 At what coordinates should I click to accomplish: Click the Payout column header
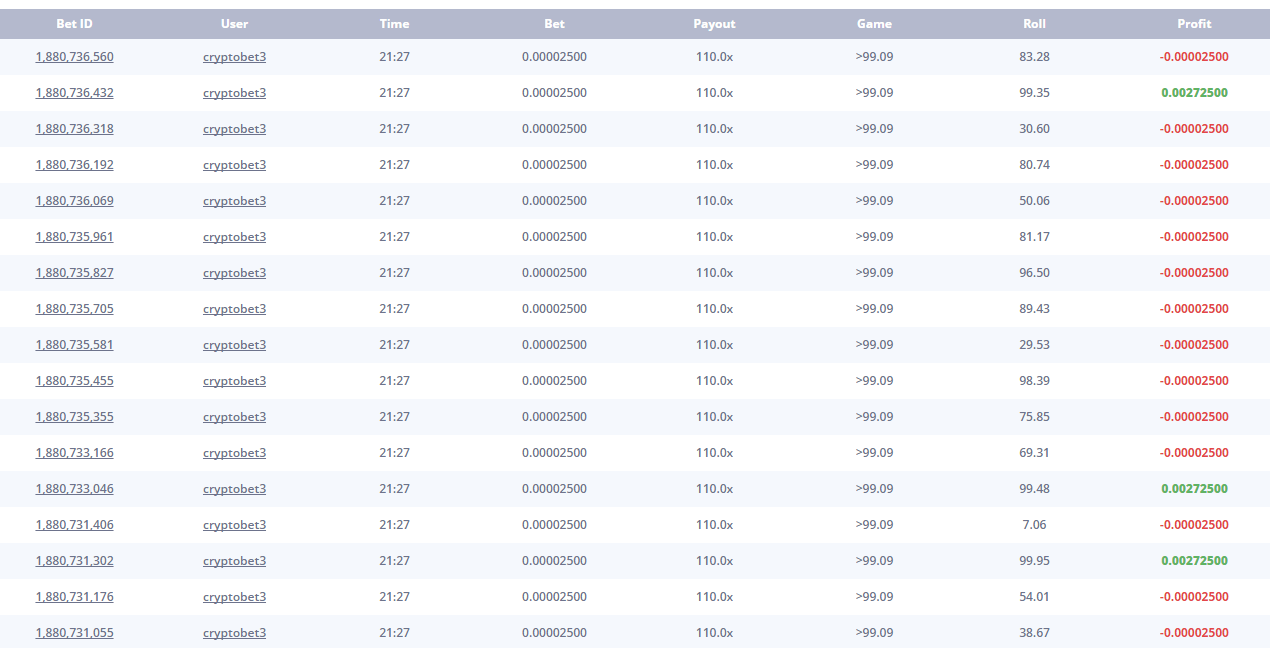pos(714,24)
